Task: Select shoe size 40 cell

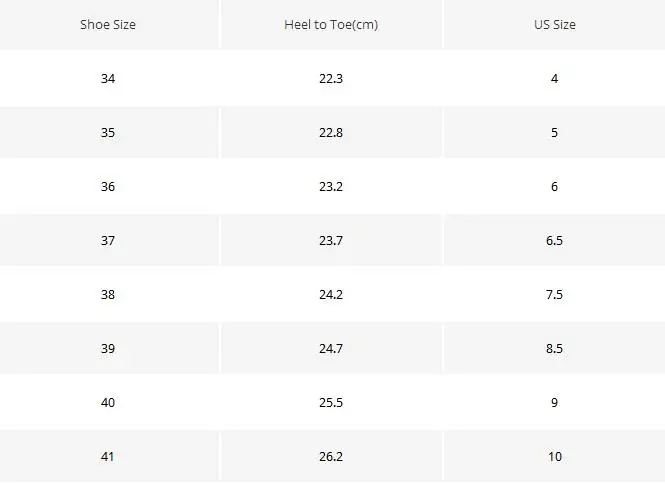Action: (108, 402)
